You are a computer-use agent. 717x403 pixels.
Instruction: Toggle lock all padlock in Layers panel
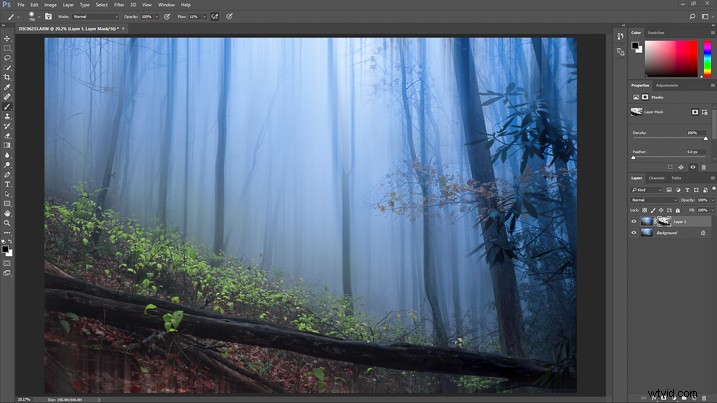[678, 210]
